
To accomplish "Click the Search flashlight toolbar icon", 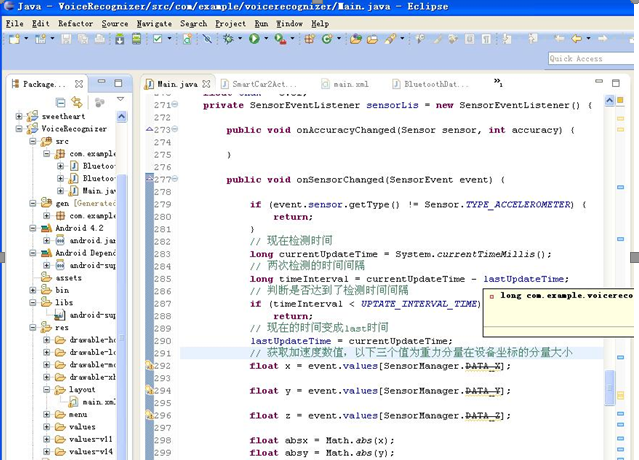I will coord(390,39).
